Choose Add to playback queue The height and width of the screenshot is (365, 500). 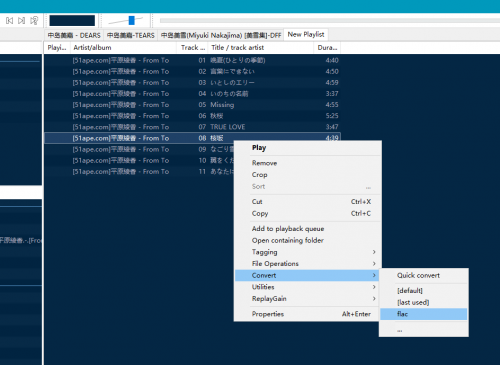tap(308, 229)
